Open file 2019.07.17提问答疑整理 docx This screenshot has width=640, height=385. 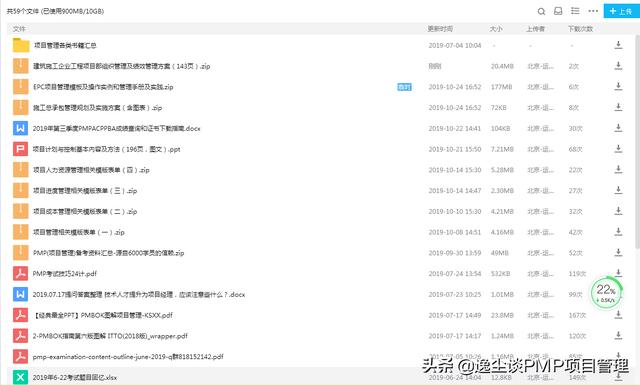(139, 294)
